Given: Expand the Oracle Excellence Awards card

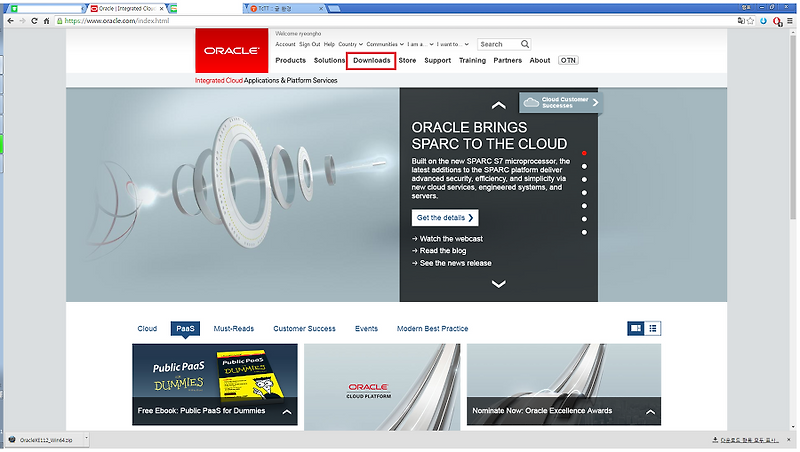Looking at the screenshot, I should pyautogui.click(x=651, y=412).
